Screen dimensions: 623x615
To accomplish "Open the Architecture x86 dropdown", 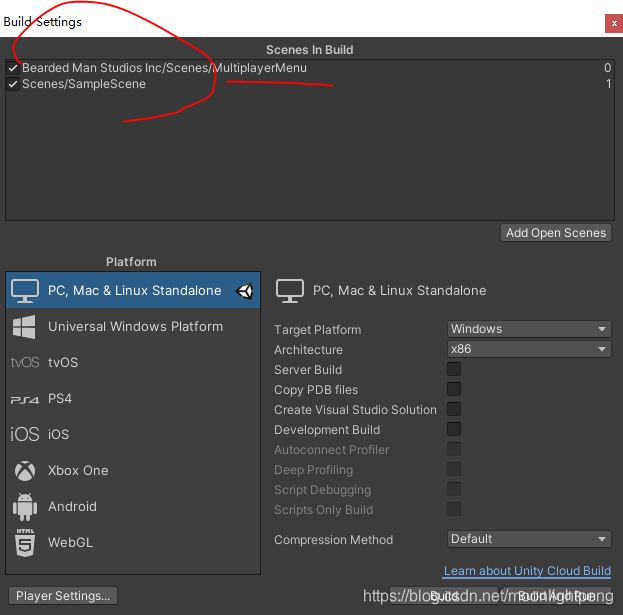I will (x=529, y=349).
